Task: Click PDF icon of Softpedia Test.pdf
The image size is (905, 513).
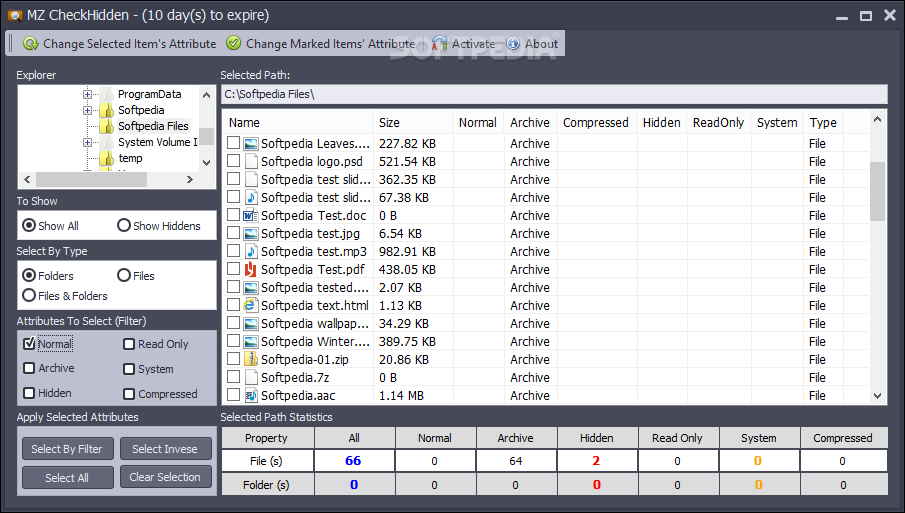Action: point(250,269)
